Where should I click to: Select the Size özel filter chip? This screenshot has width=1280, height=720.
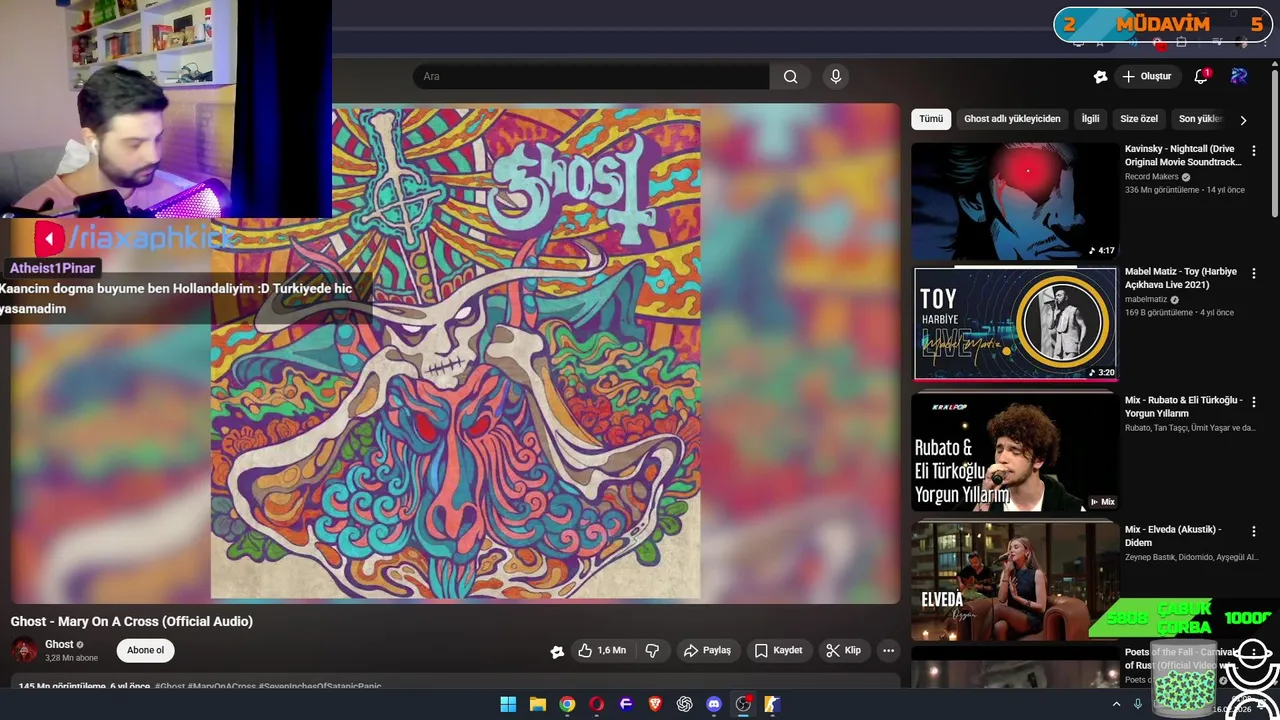point(1139,119)
